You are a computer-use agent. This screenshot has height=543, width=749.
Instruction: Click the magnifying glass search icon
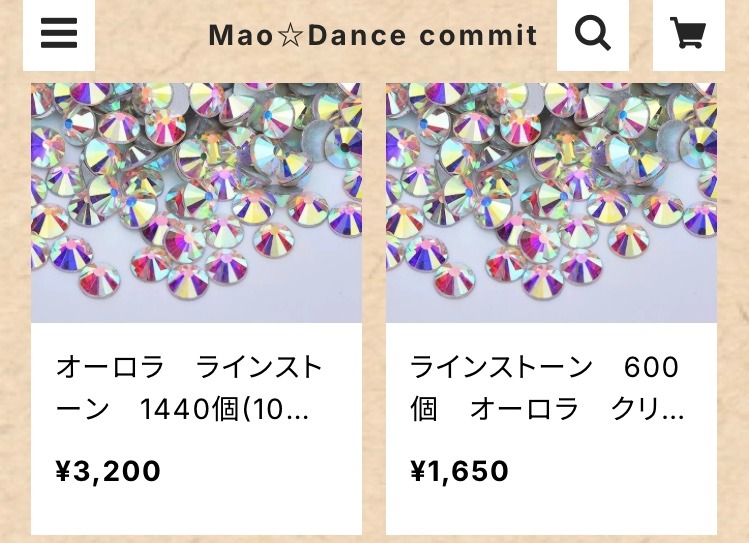click(593, 34)
